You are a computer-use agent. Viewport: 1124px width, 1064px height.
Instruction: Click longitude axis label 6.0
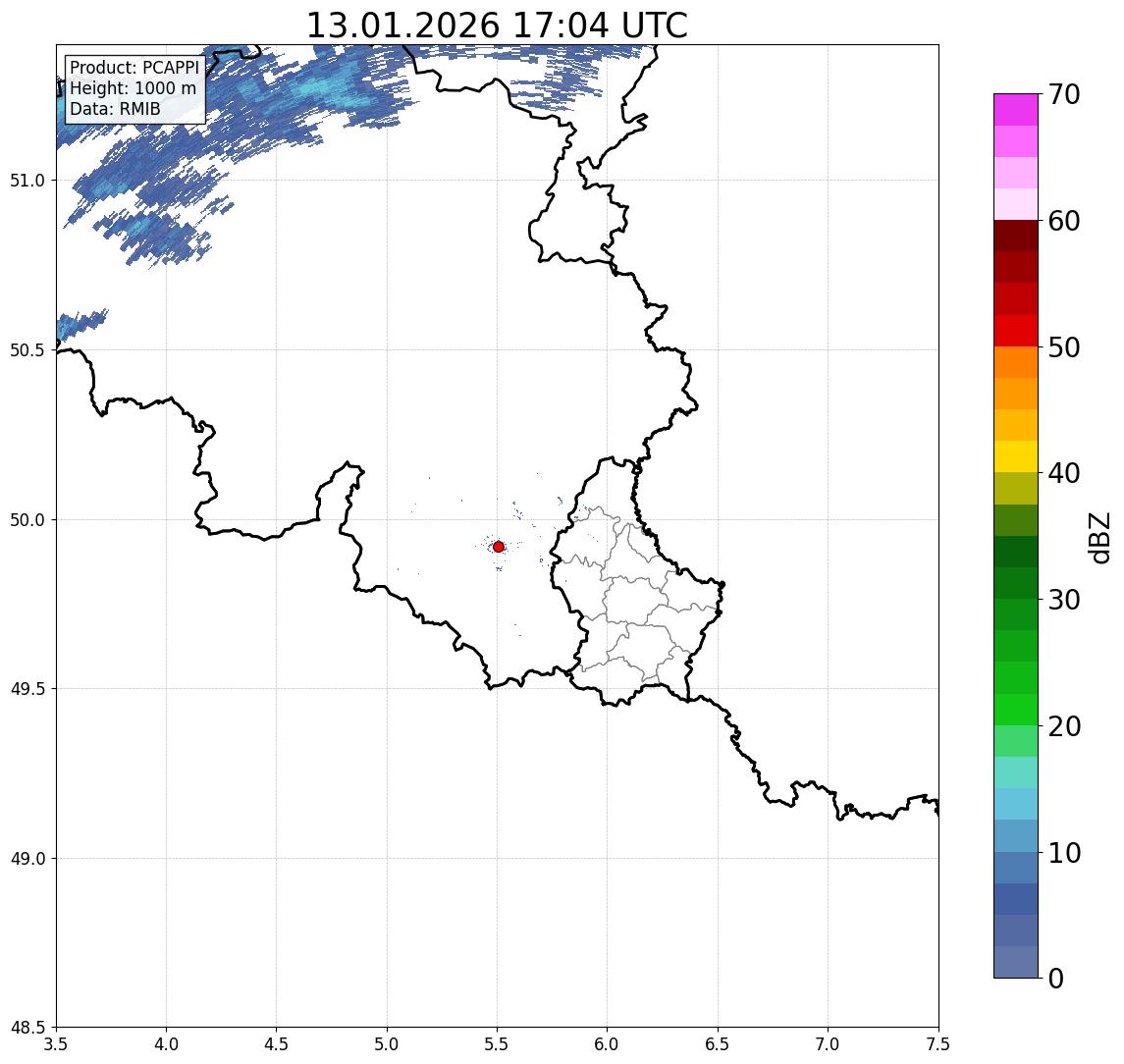608,1044
